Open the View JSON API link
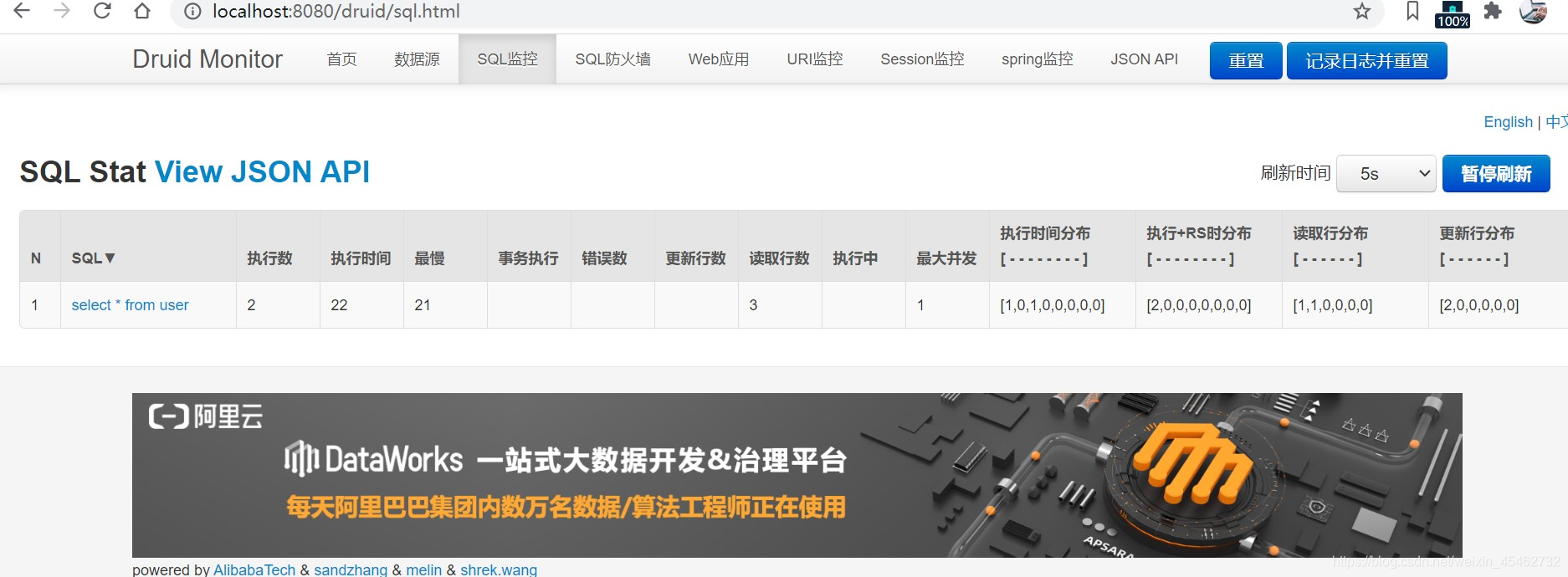The width and height of the screenshot is (1568, 577). pyautogui.click(x=263, y=171)
